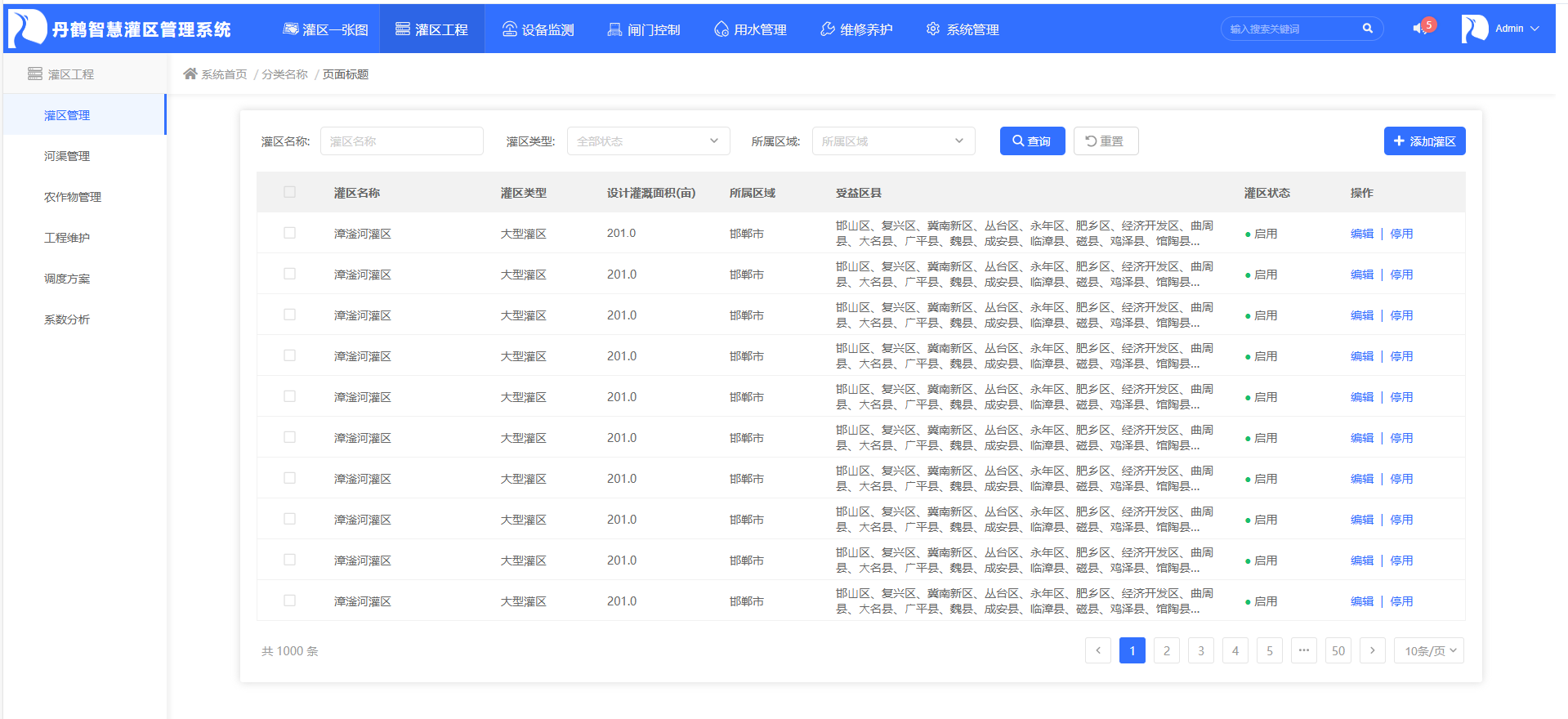Image resolution: width=1568 pixels, height=719 pixels.
Task: Check the first row's checkbox
Action: [x=289, y=233]
